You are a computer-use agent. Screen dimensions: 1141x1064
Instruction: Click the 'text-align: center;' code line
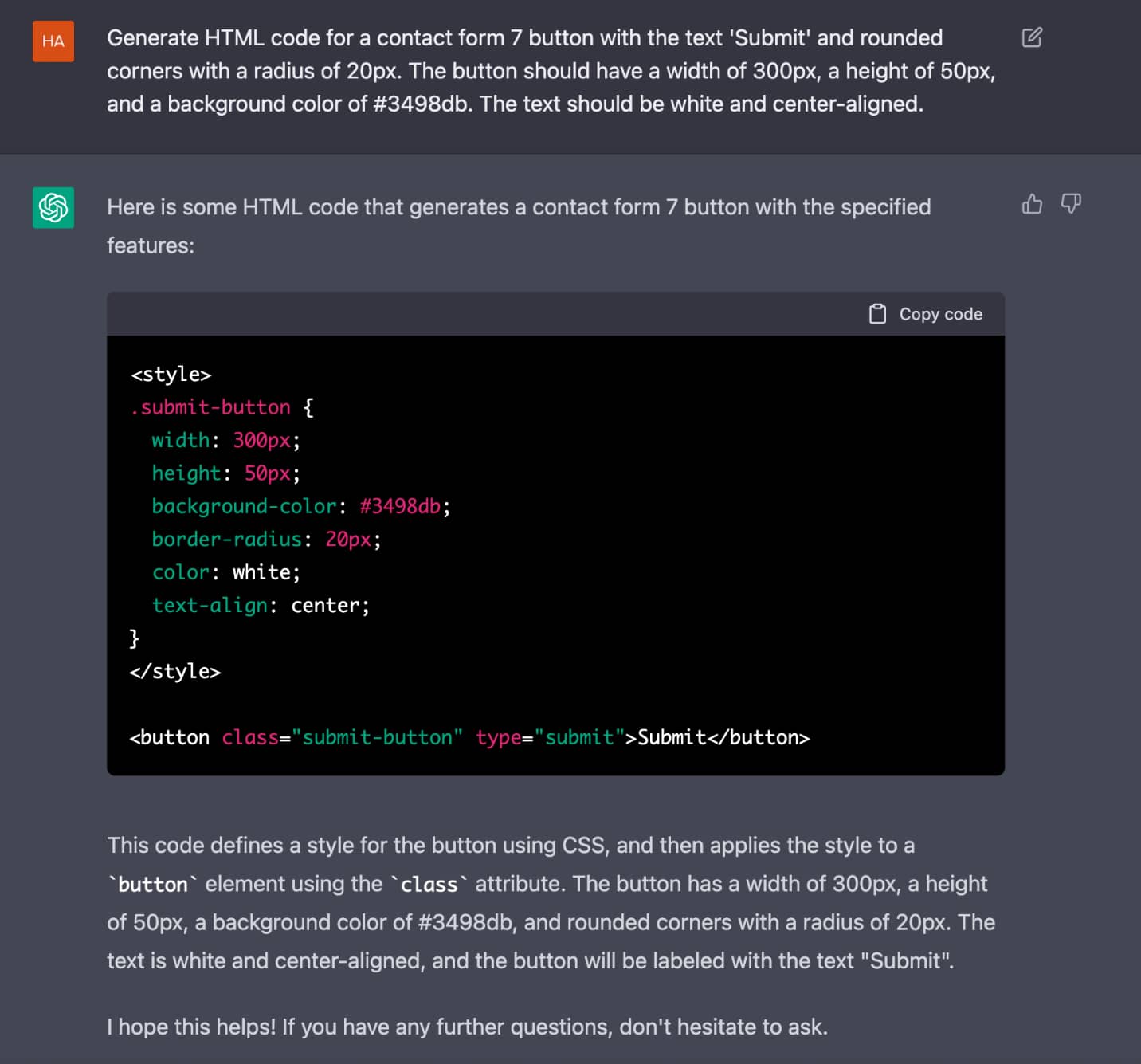point(261,606)
